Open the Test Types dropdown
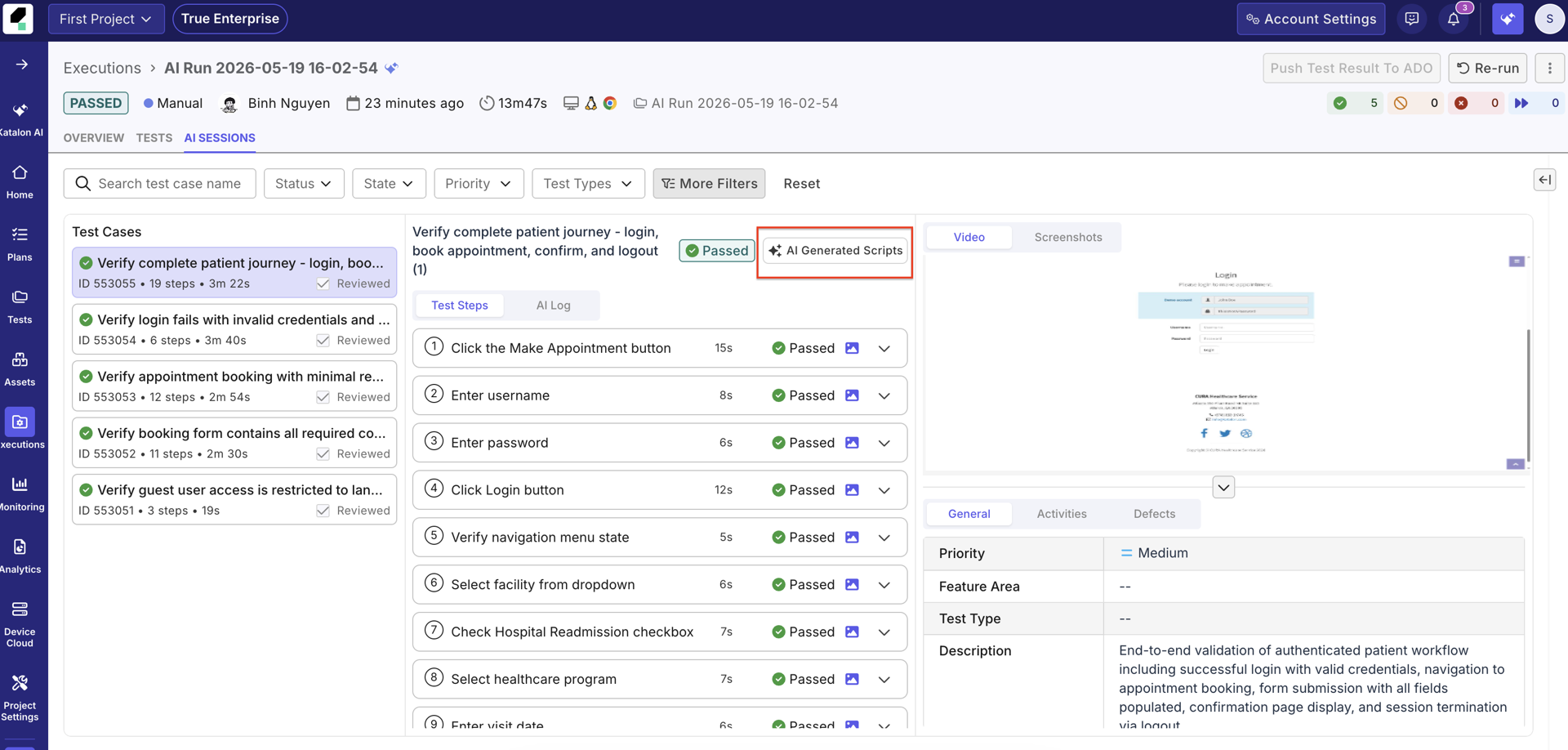 [x=588, y=184]
